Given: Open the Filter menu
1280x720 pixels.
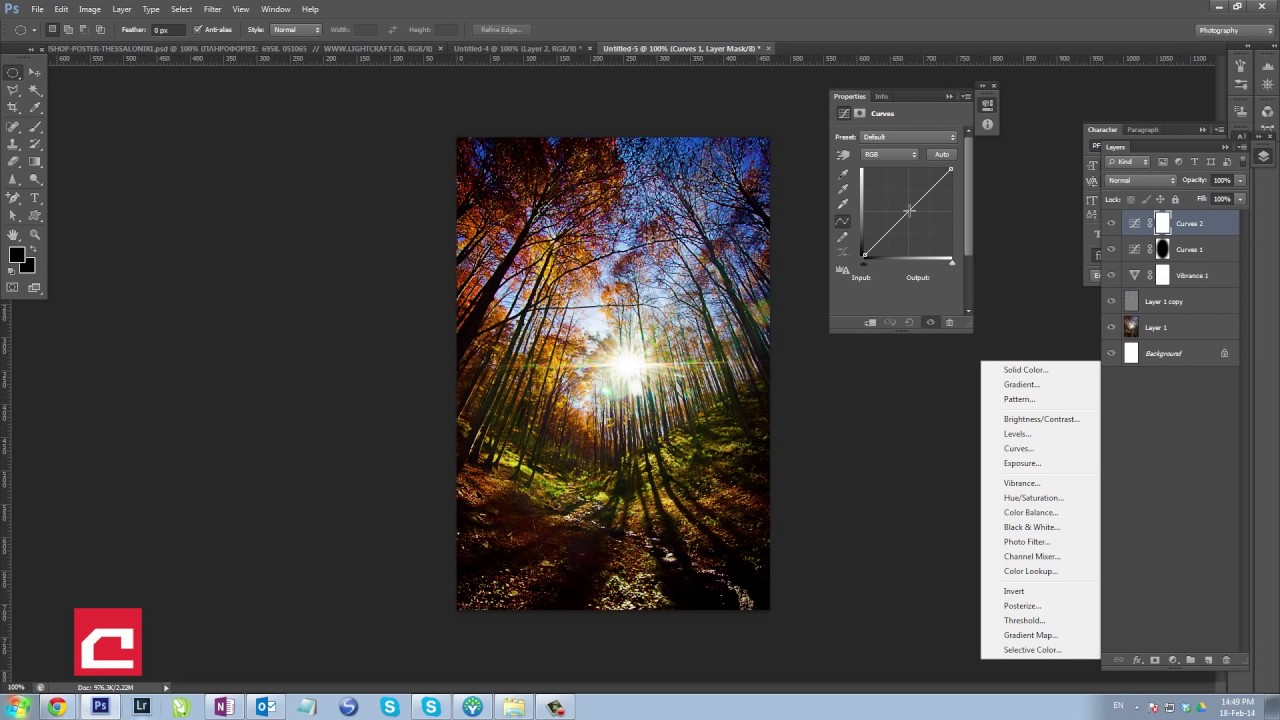Looking at the screenshot, I should click(212, 9).
